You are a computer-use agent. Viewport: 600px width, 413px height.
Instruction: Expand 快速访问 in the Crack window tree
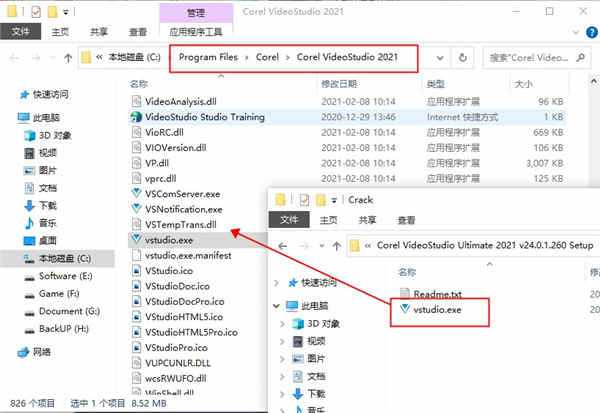pos(277,283)
